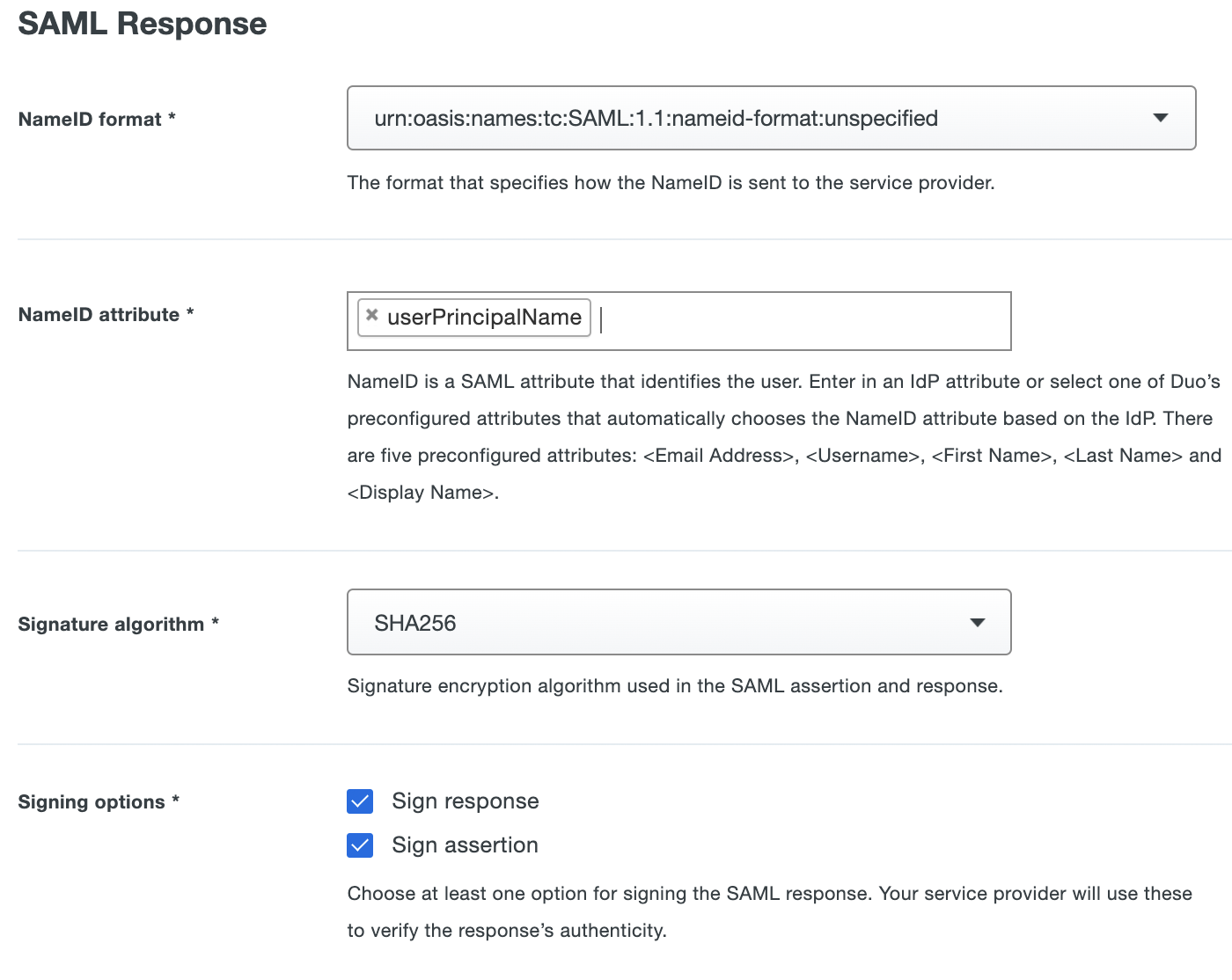This screenshot has width=1232, height=980.
Task: Click the Signing options label
Action: 98,801
